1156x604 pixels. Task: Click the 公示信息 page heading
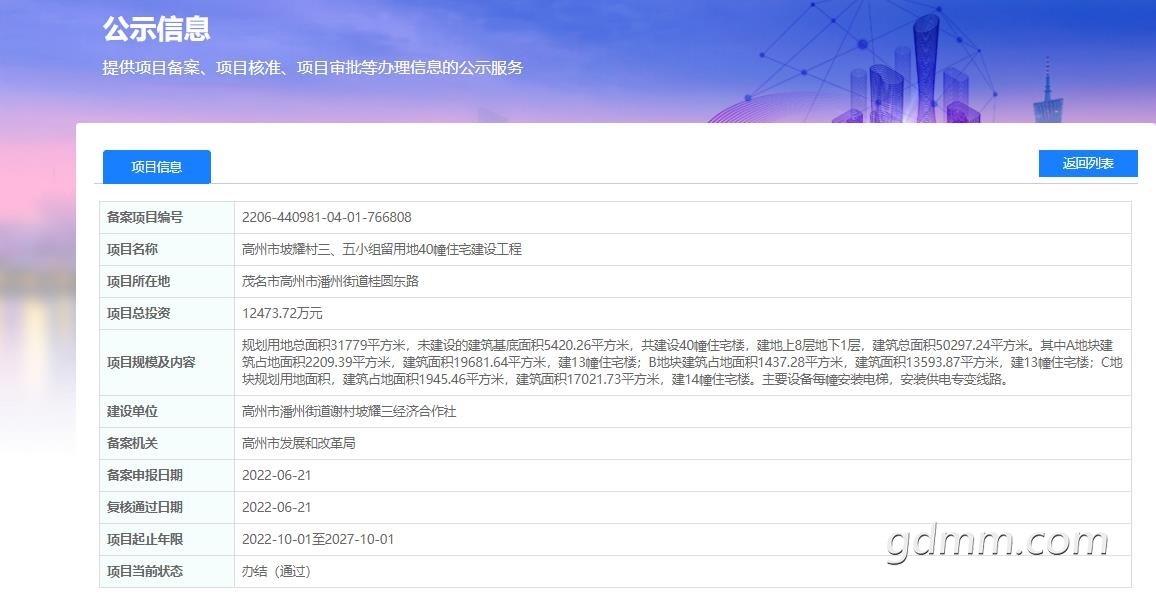coord(156,29)
